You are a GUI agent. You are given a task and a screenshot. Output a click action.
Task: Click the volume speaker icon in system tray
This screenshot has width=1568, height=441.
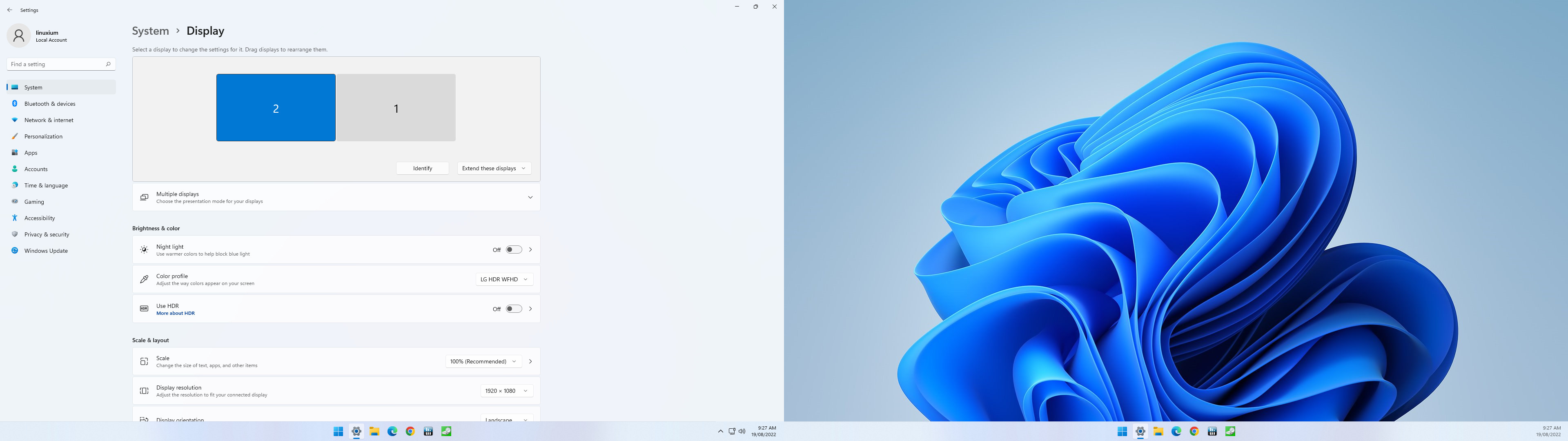[x=742, y=431]
